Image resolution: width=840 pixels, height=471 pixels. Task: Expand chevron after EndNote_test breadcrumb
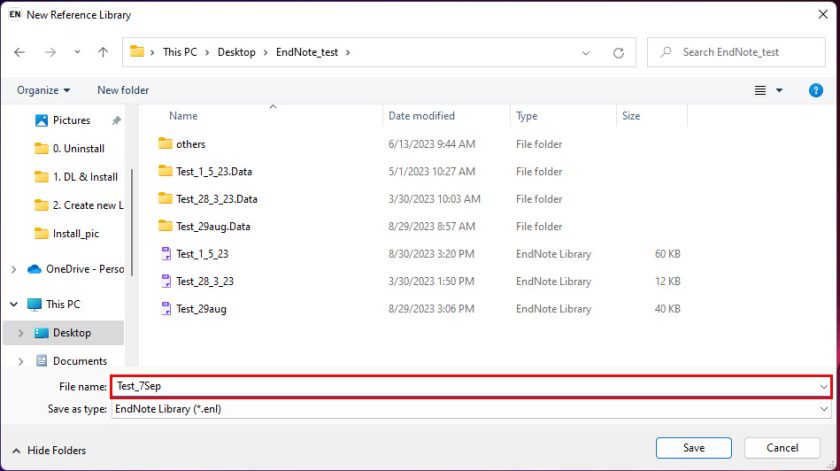[348, 53]
